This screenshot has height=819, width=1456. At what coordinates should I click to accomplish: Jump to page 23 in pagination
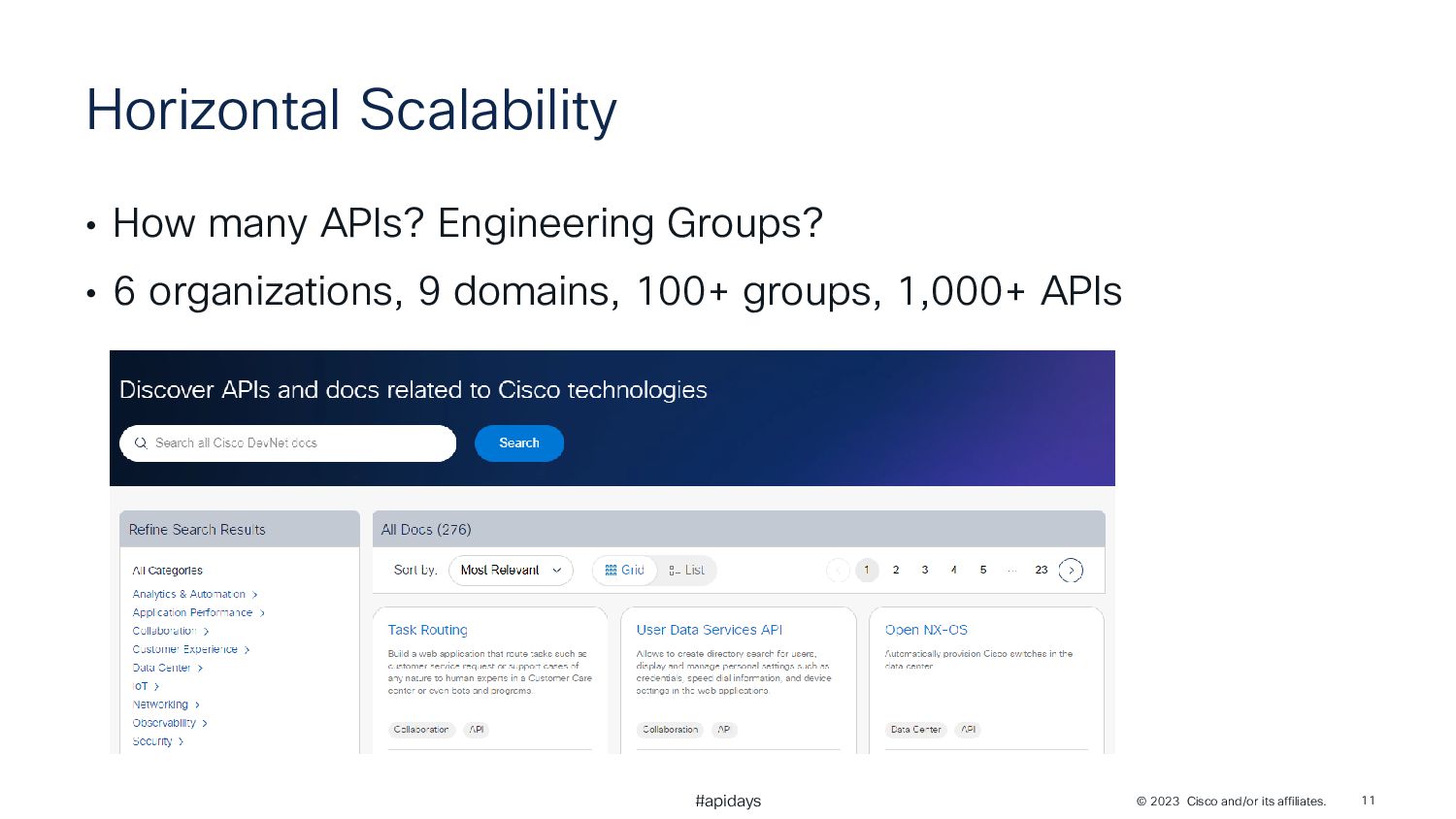click(x=1042, y=571)
